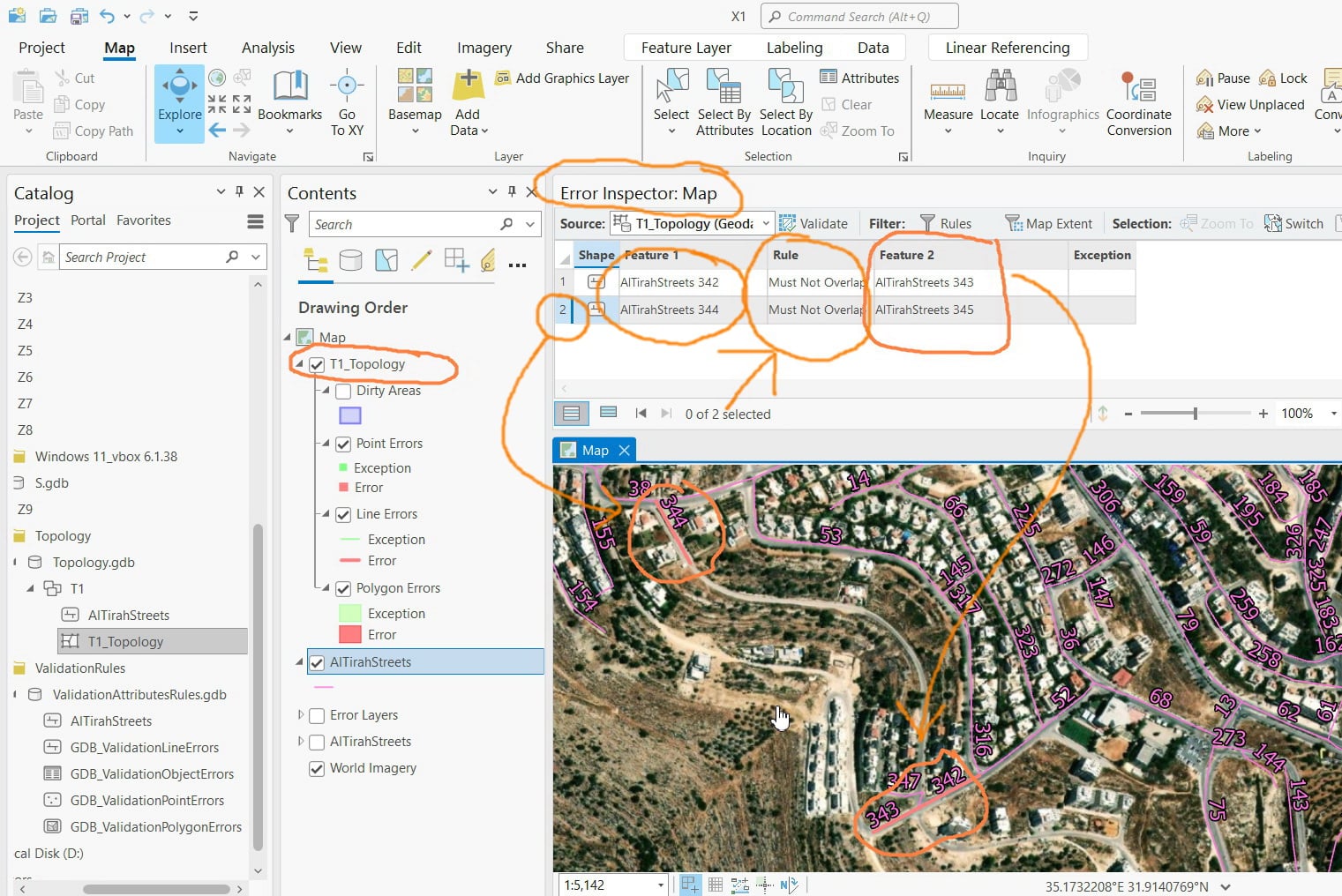Click the Polygon Errors red Error swatch
The image size is (1342, 896).
[350, 634]
